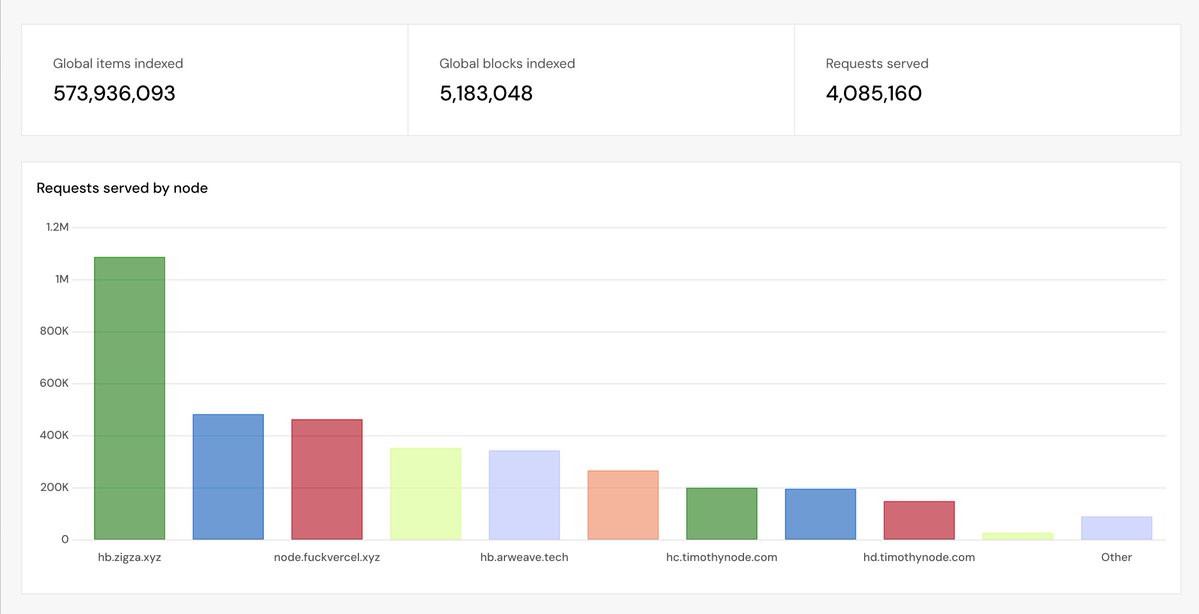The width and height of the screenshot is (1199, 614).
Task: Click the red hd.timothynode.com bar
Action: point(919,521)
